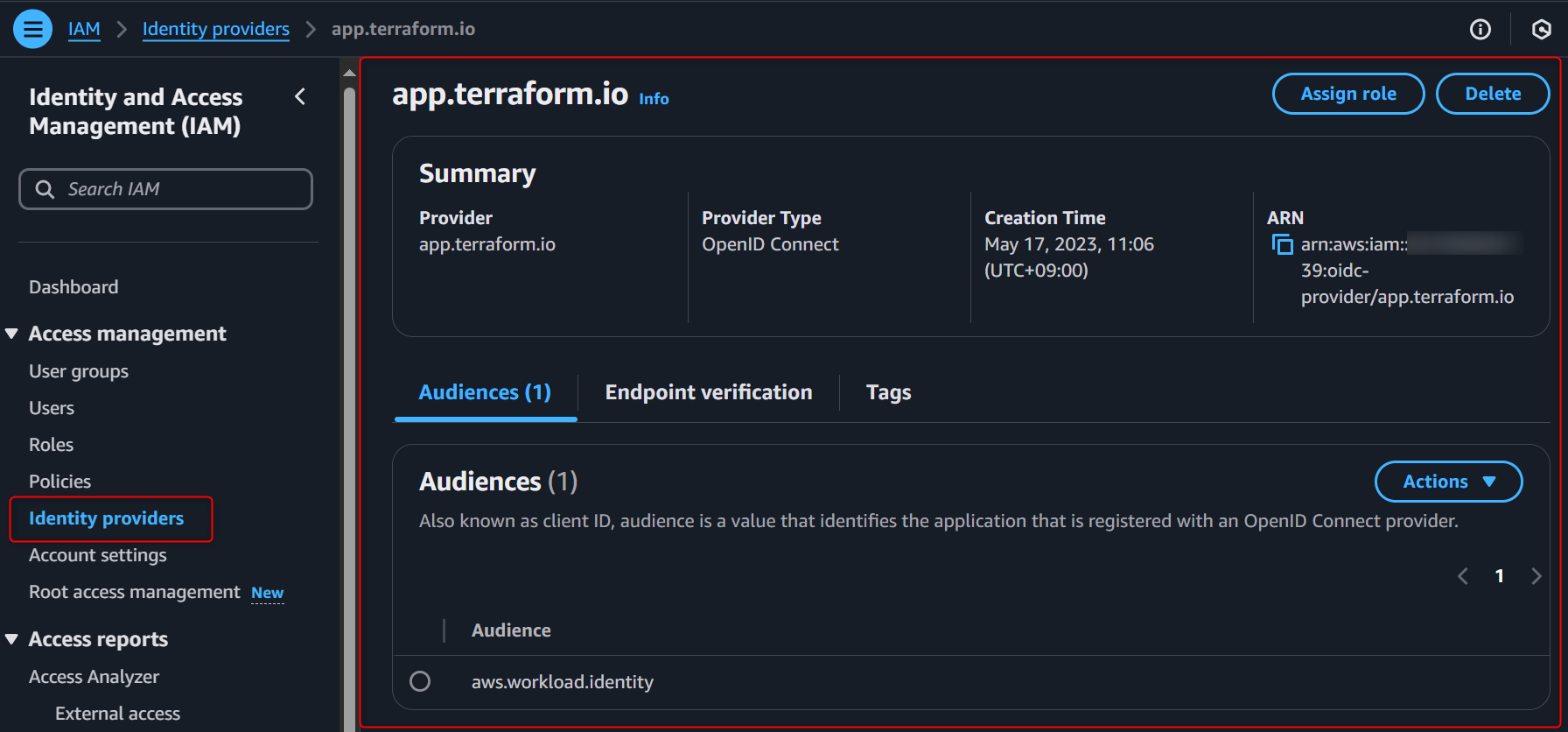Click the search magnifier icon in sidebar
The width and height of the screenshot is (1568, 732).
coord(45,189)
